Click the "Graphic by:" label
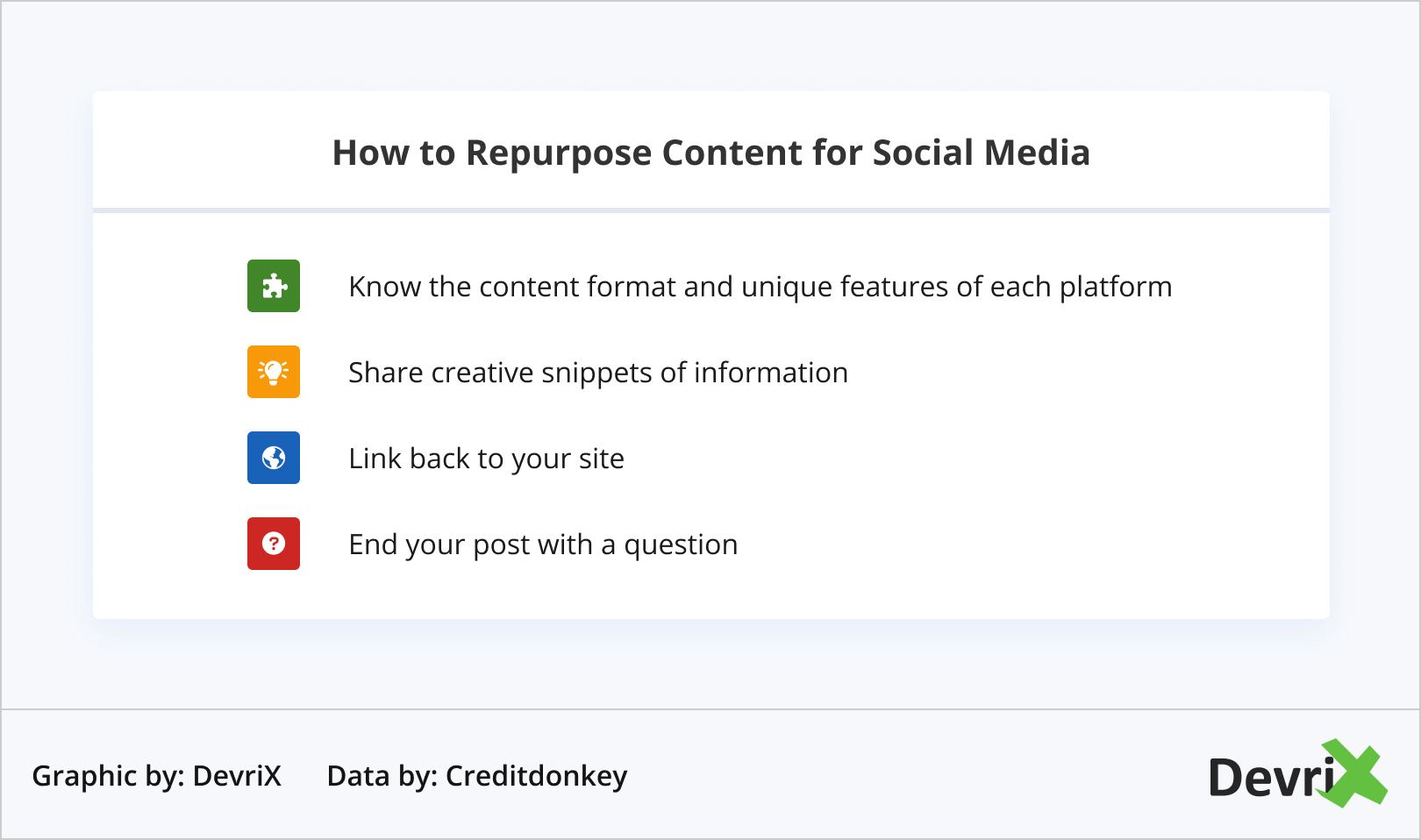 108,776
